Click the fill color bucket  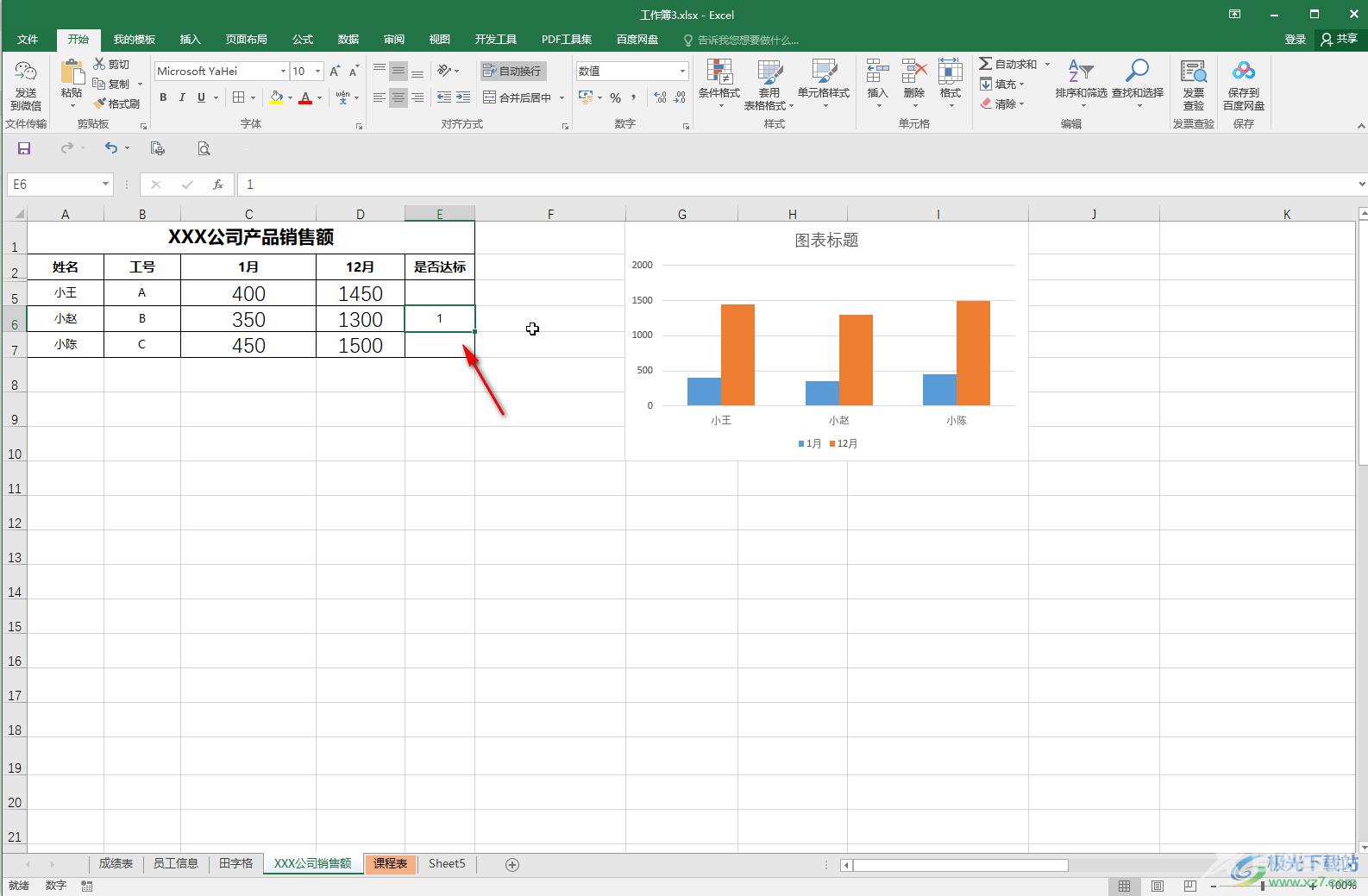[276, 97]
